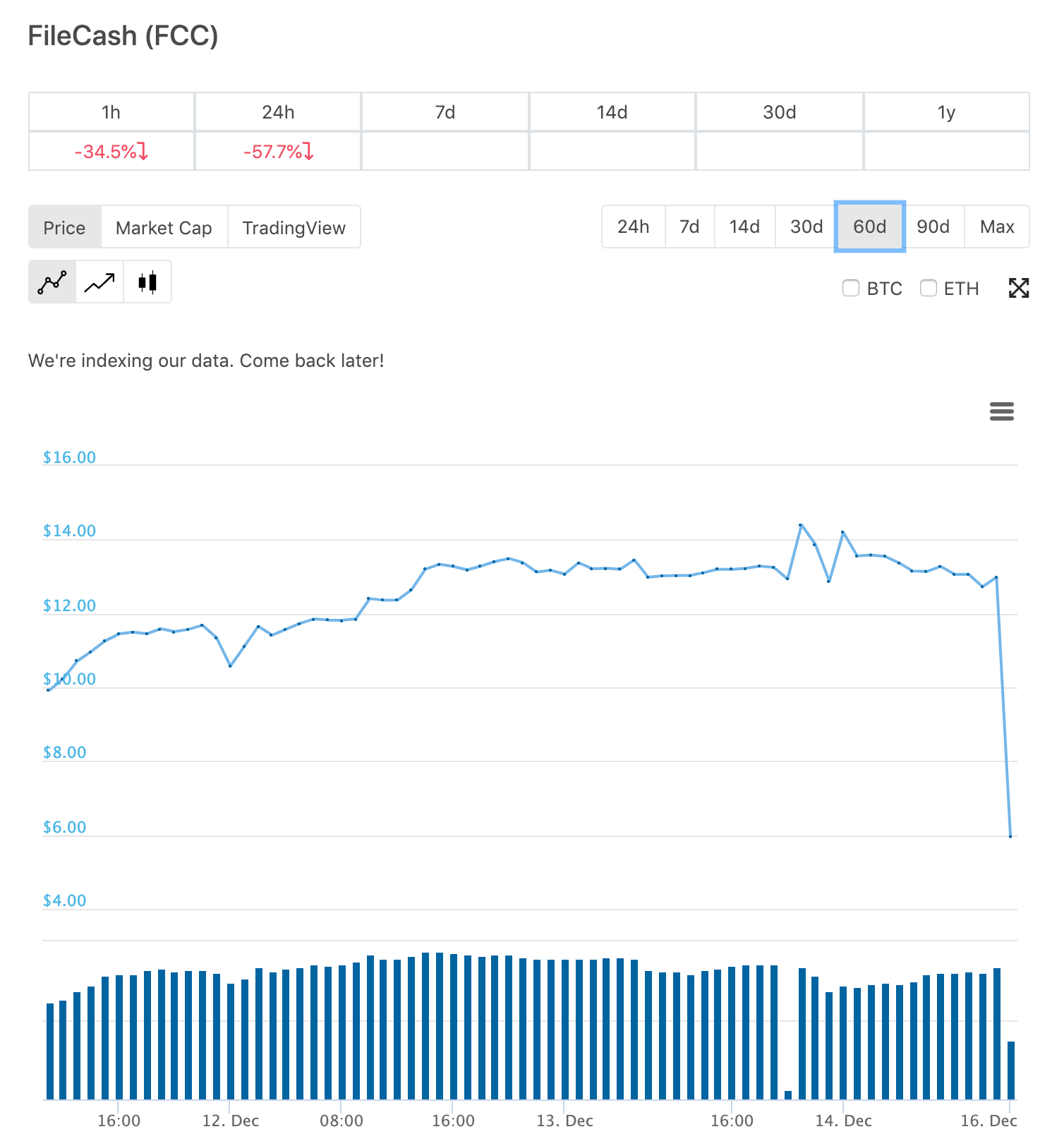Switch to the Market Cap tab
Screen dimensions: 1064x1146
pyautogui.click(x=164, y=227)
